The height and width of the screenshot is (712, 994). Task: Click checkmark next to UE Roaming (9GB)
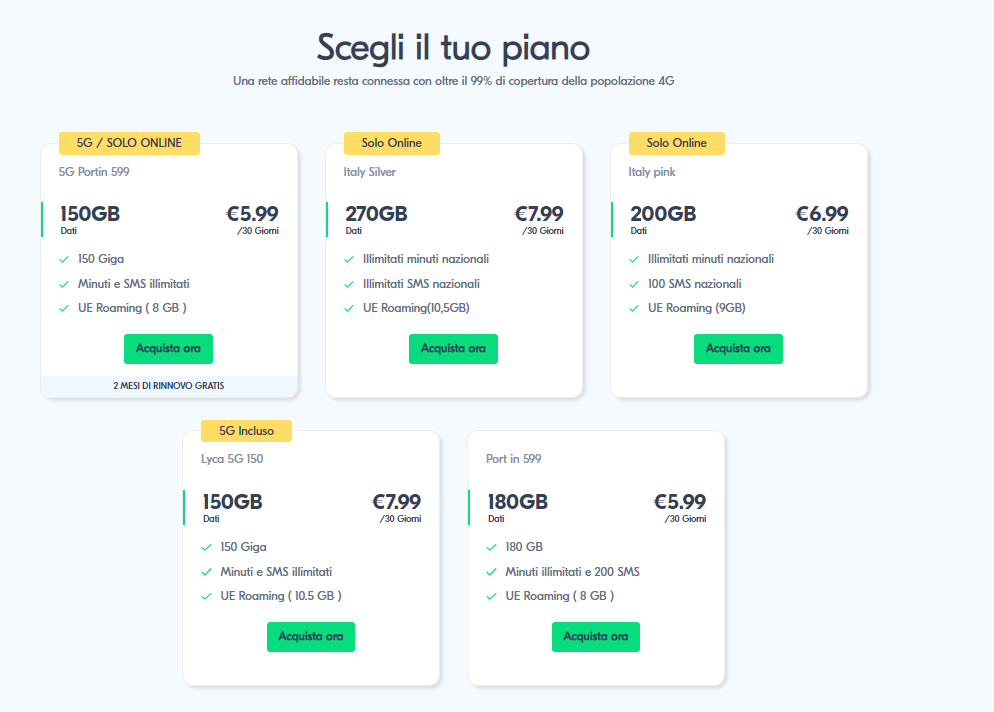point(634,308)
